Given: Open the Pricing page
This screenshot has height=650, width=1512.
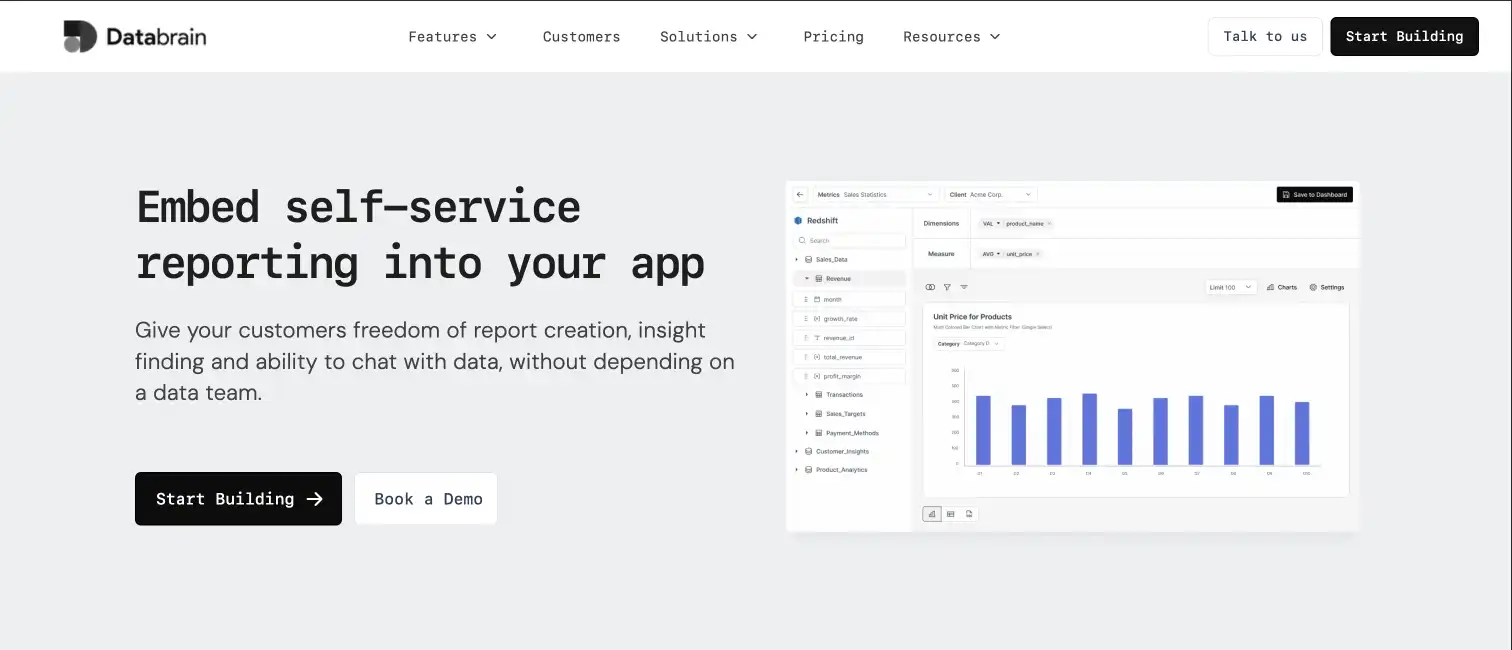Looking at the screenshot, I should [x=833, y=37].
